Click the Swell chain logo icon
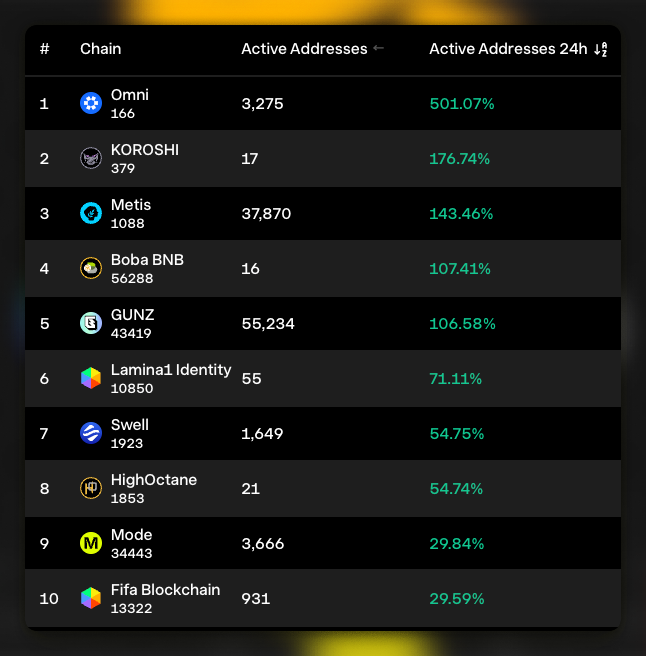646x656 pixels. point(91,433)
